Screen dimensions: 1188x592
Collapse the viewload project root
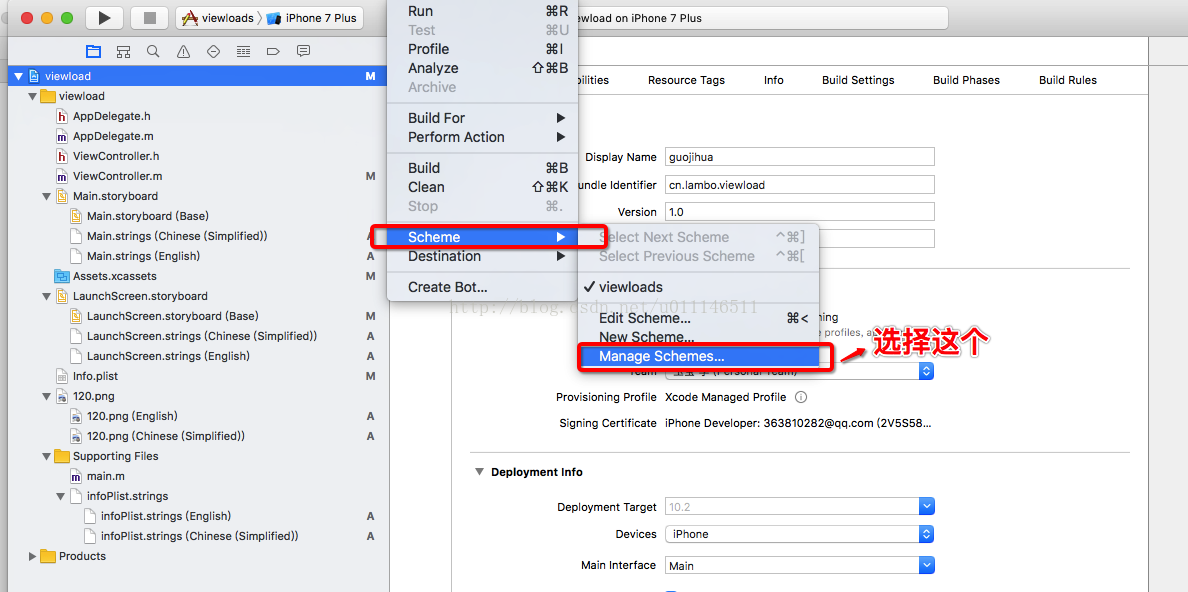[18, 77]
